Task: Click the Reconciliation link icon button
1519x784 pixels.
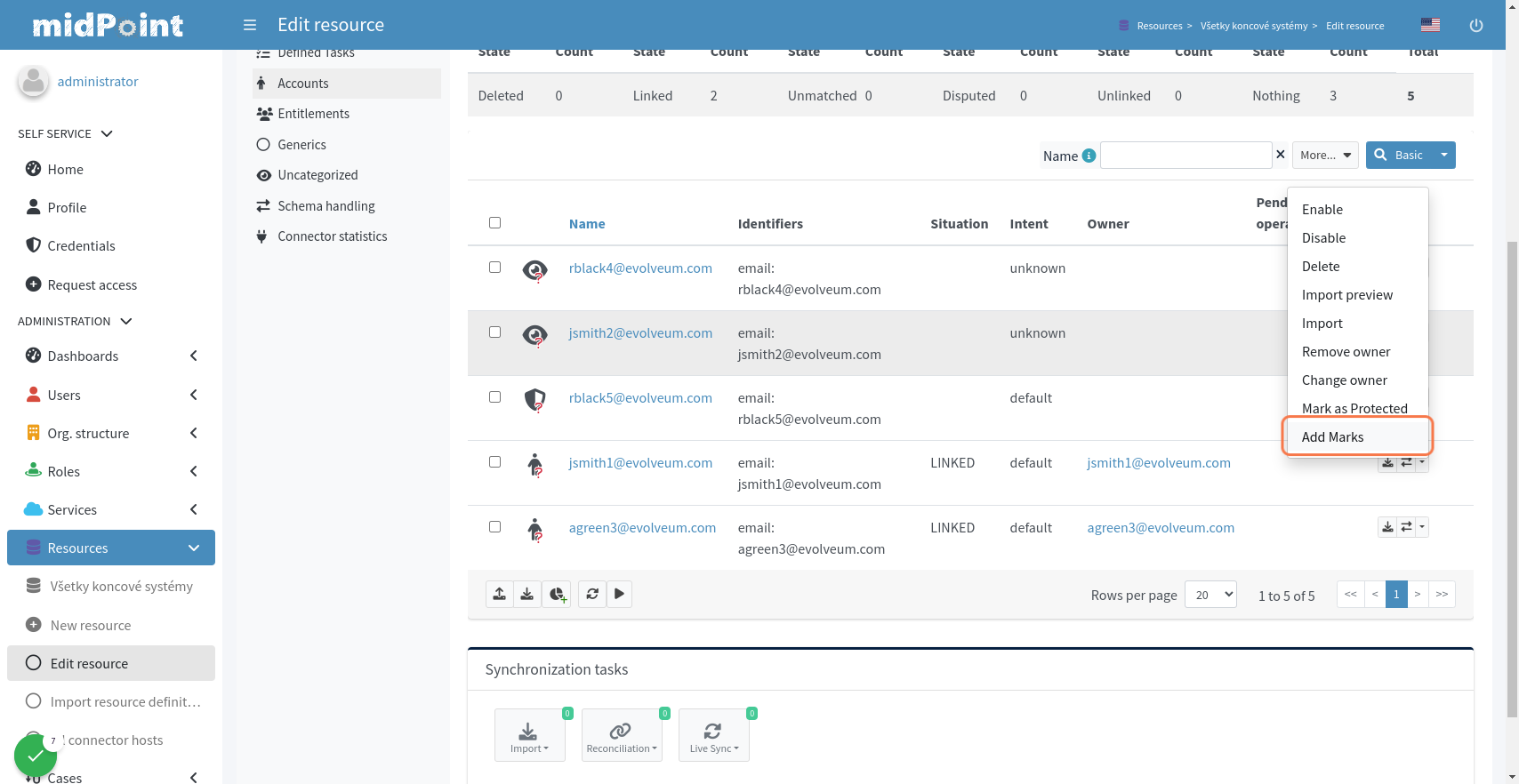Action: click(621, 735)
